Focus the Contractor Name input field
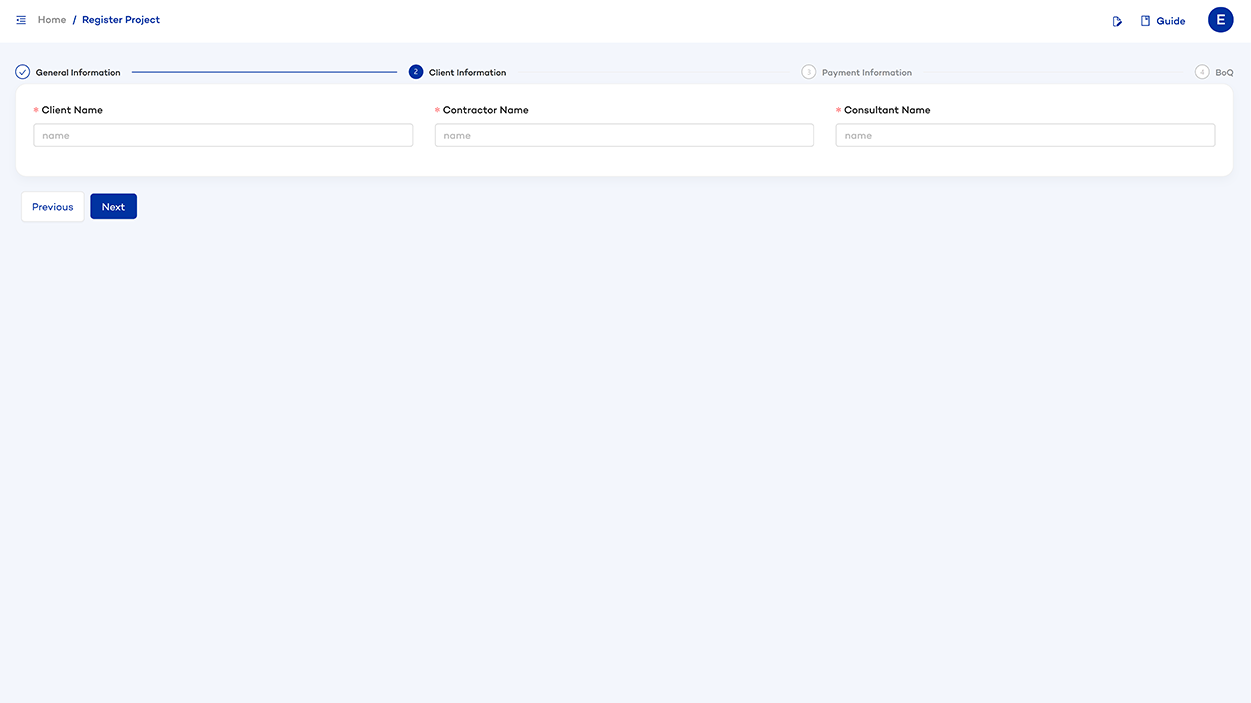 (624, 135)
